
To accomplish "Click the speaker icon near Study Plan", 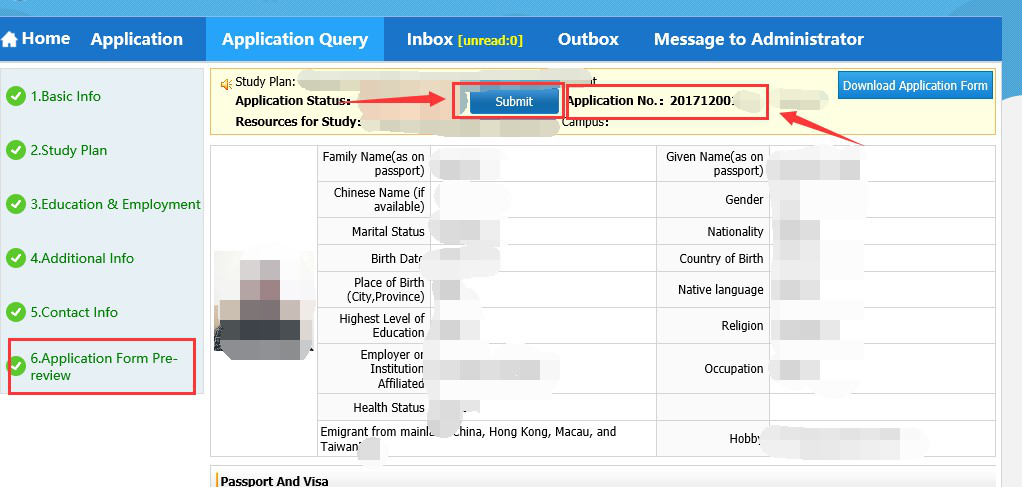I will point(226,83).
